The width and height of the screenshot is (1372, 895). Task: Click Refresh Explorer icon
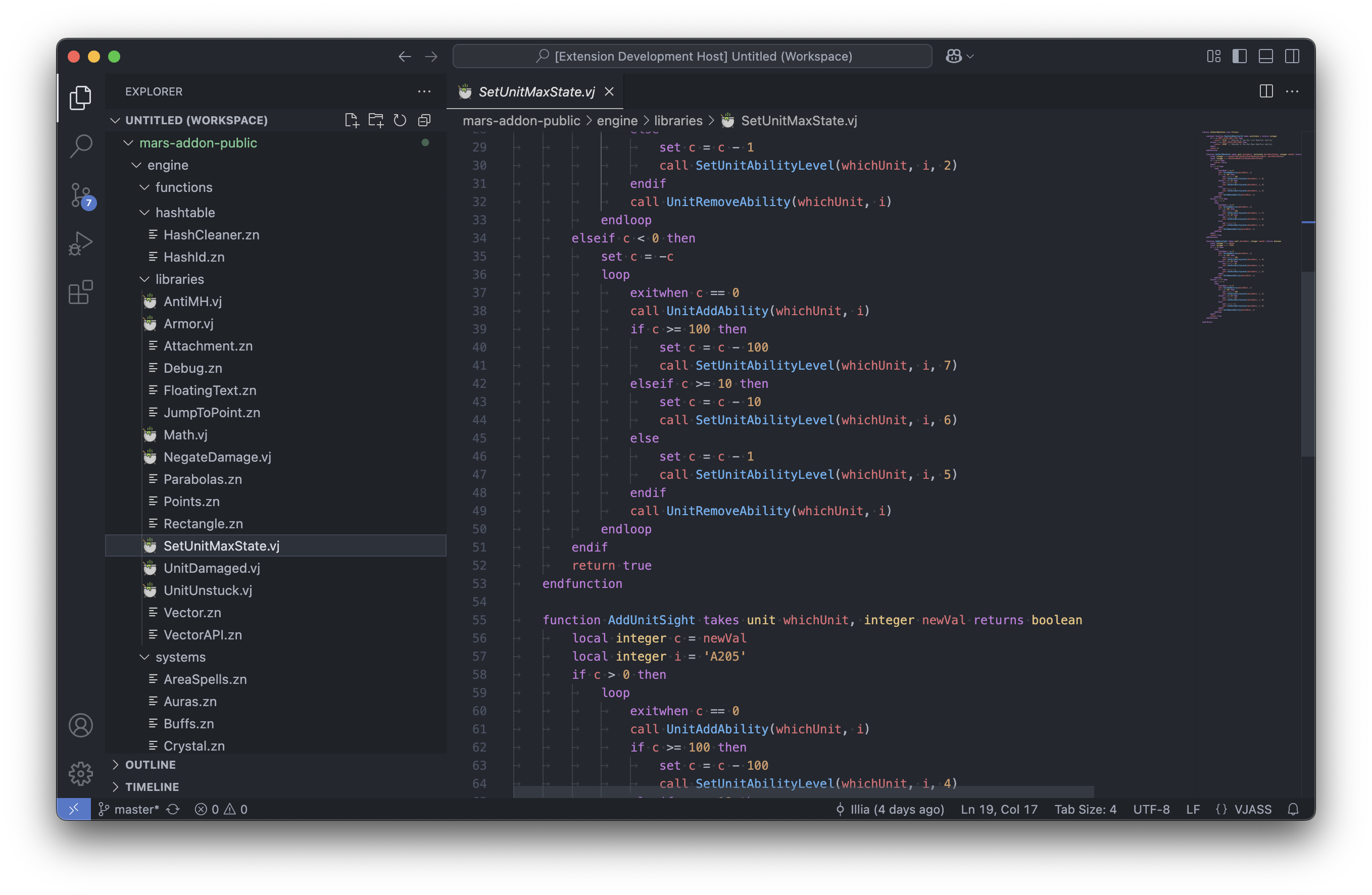[400, 120]
